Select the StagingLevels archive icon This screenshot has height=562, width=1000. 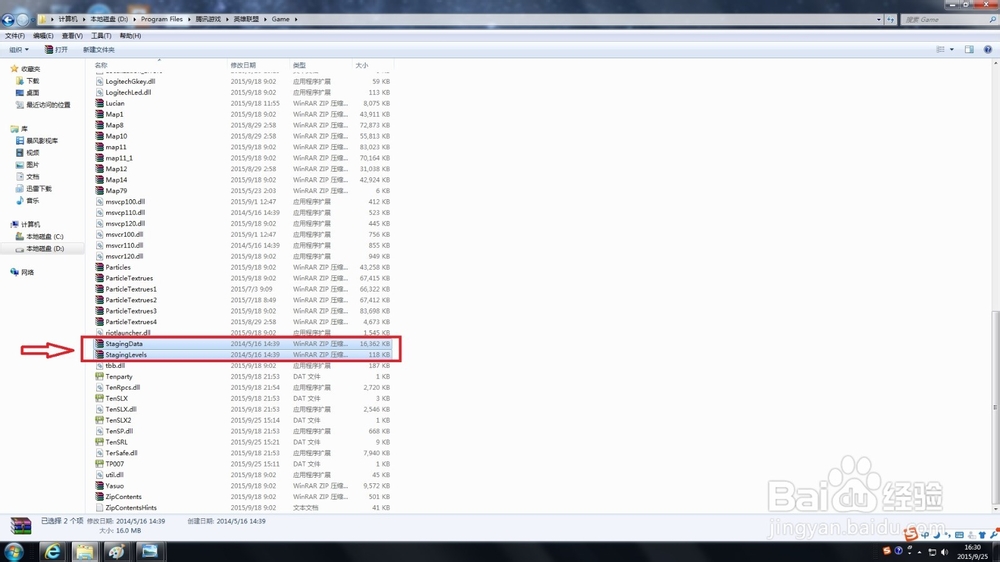pos(99,355)
